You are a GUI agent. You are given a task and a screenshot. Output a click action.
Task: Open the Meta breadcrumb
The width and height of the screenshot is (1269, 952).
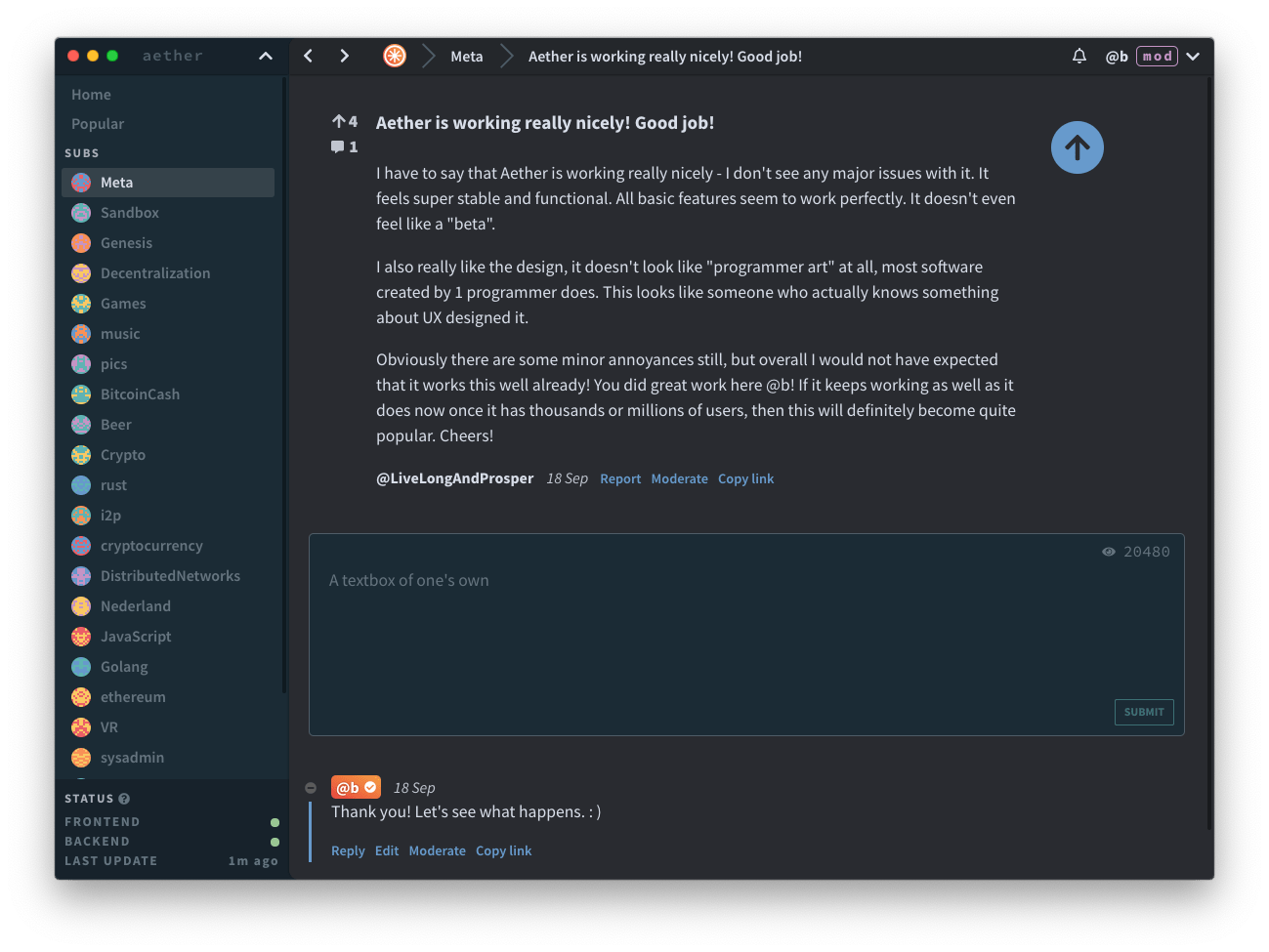click(466, 57)
